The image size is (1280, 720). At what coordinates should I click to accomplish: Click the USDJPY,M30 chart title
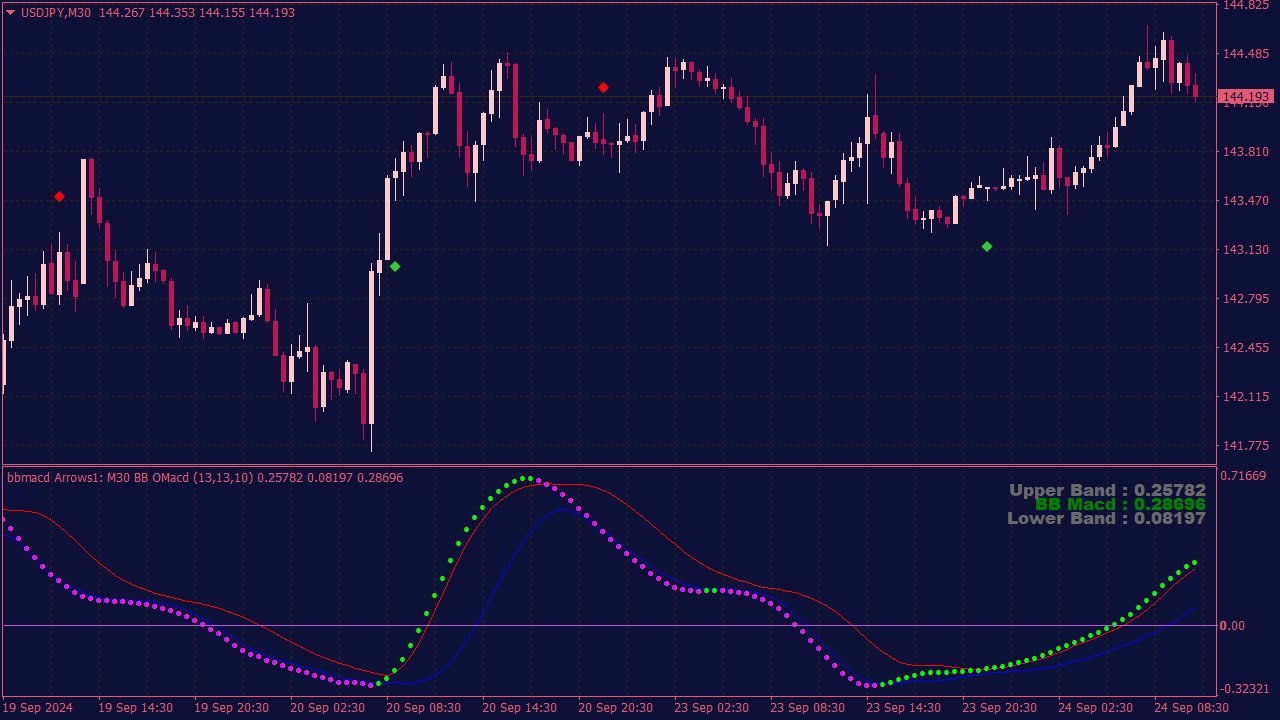(56, 13)
